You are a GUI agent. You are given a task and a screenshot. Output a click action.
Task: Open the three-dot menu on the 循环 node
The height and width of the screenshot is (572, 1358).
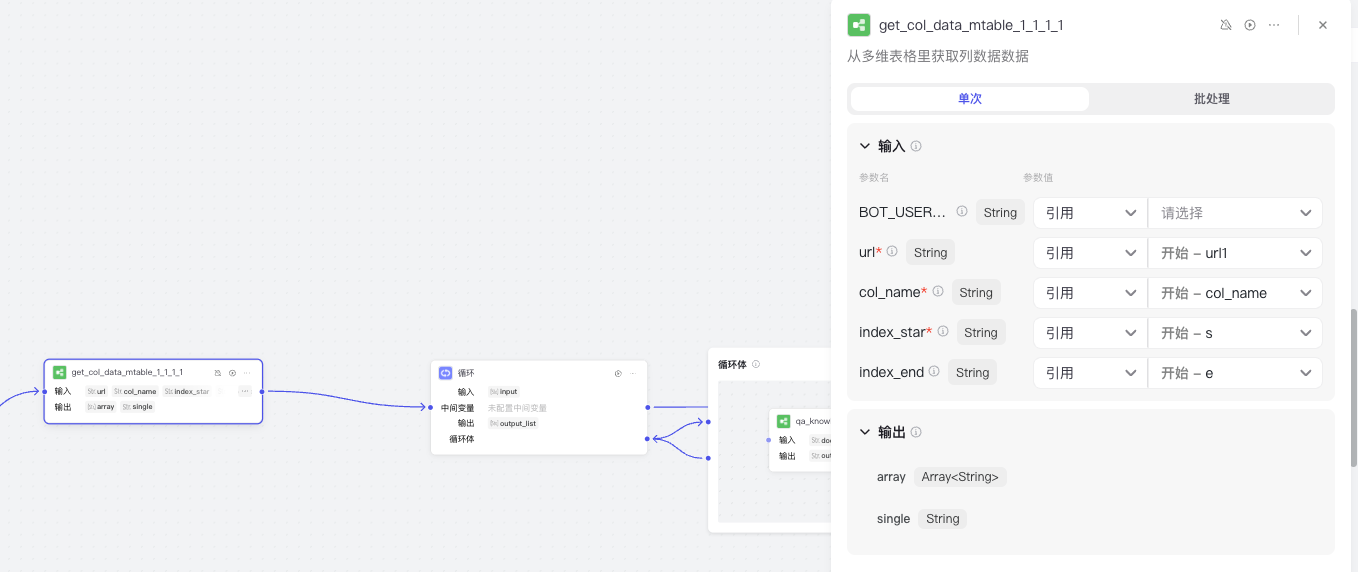pyautogui.click(x=633, y=373)
